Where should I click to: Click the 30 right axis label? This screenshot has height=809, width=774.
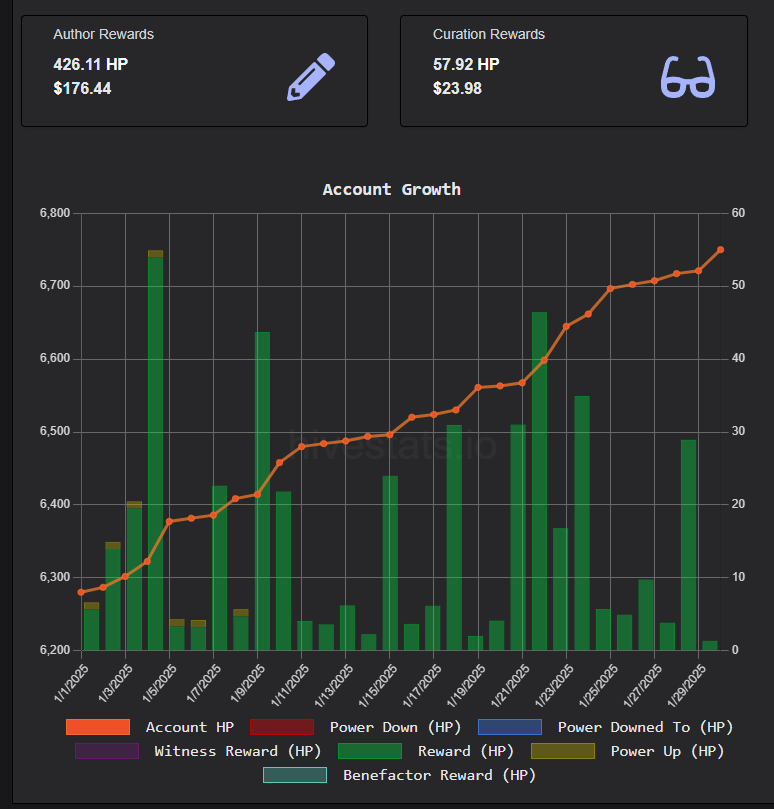click(x=738, y=431)
